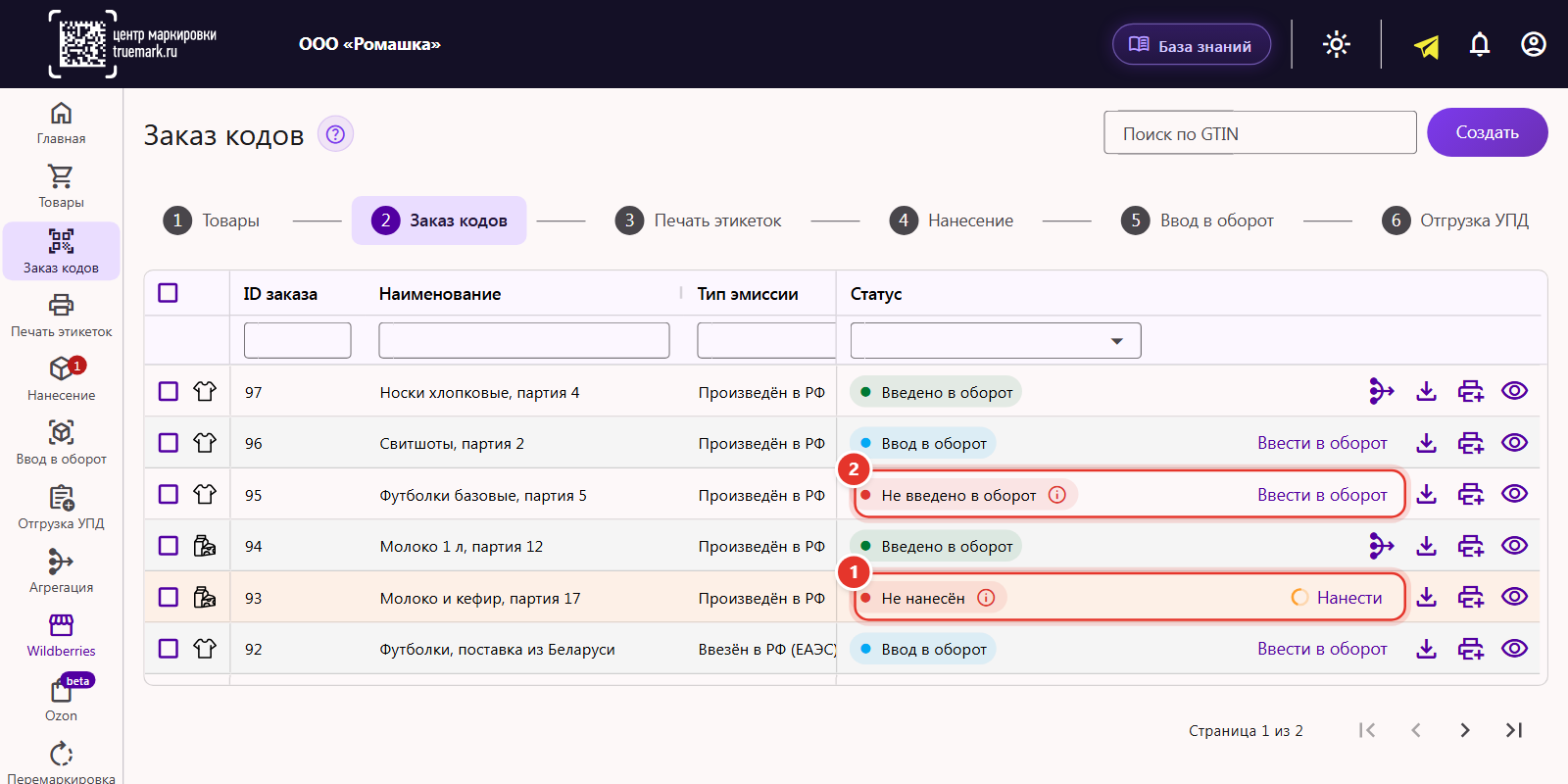The width and height of the screenshot is (1568, 784).
Task: Open Ввод в оборот sidebar section
Action: click(x=61, y=444)
